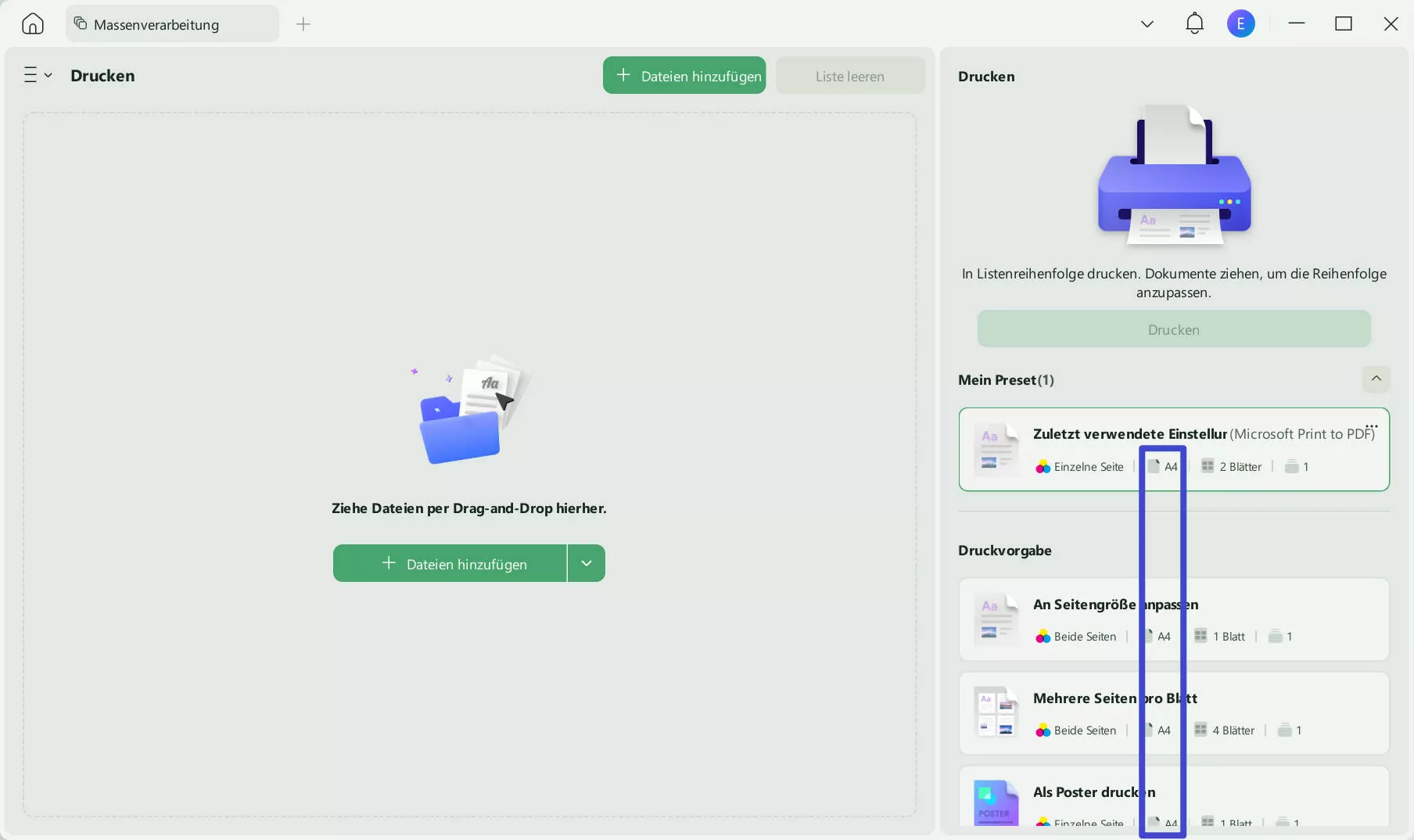Click the Mein Preset(1) heading
The height and width of the screenshot is (840, 1414).
click(1006, 379)
